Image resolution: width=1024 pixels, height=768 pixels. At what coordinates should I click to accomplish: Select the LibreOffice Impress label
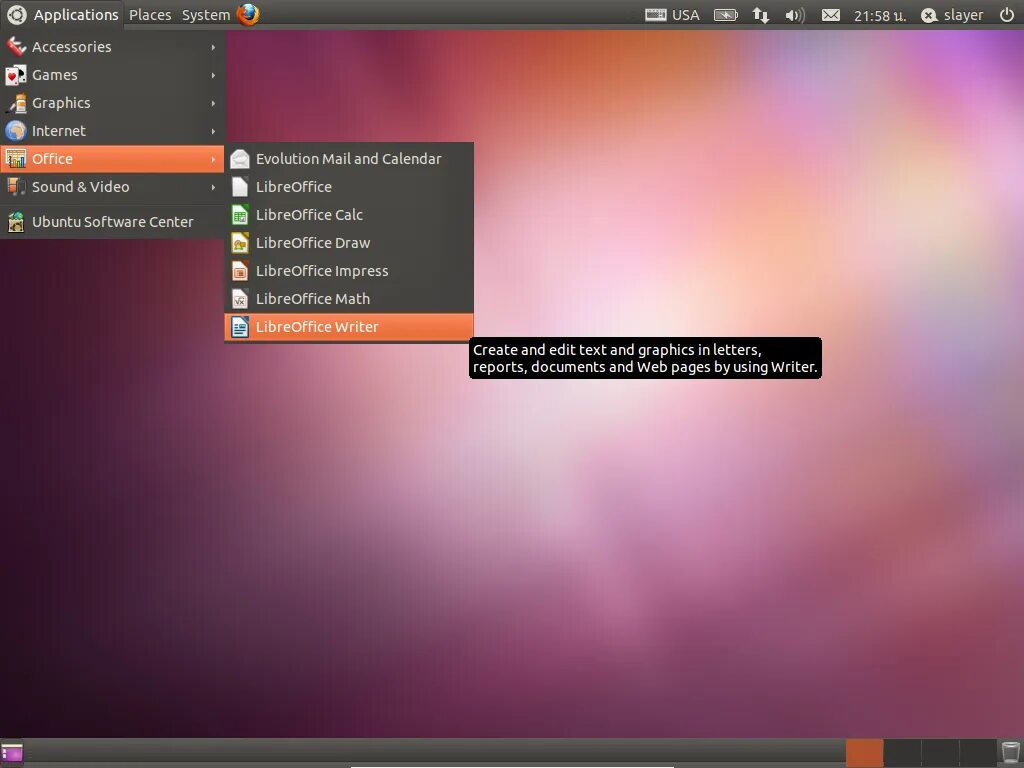tap(322, 271)
